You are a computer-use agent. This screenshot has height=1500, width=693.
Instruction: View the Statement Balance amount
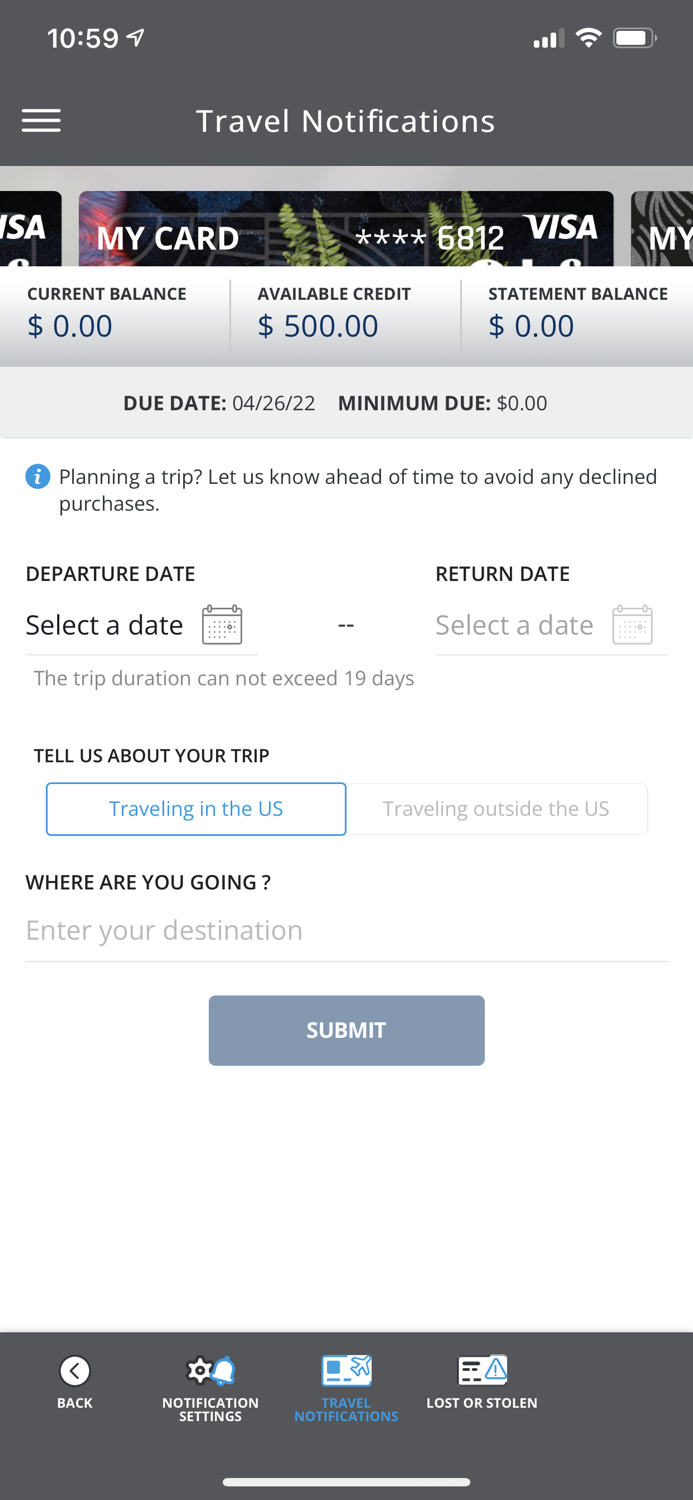coord(531,326)
